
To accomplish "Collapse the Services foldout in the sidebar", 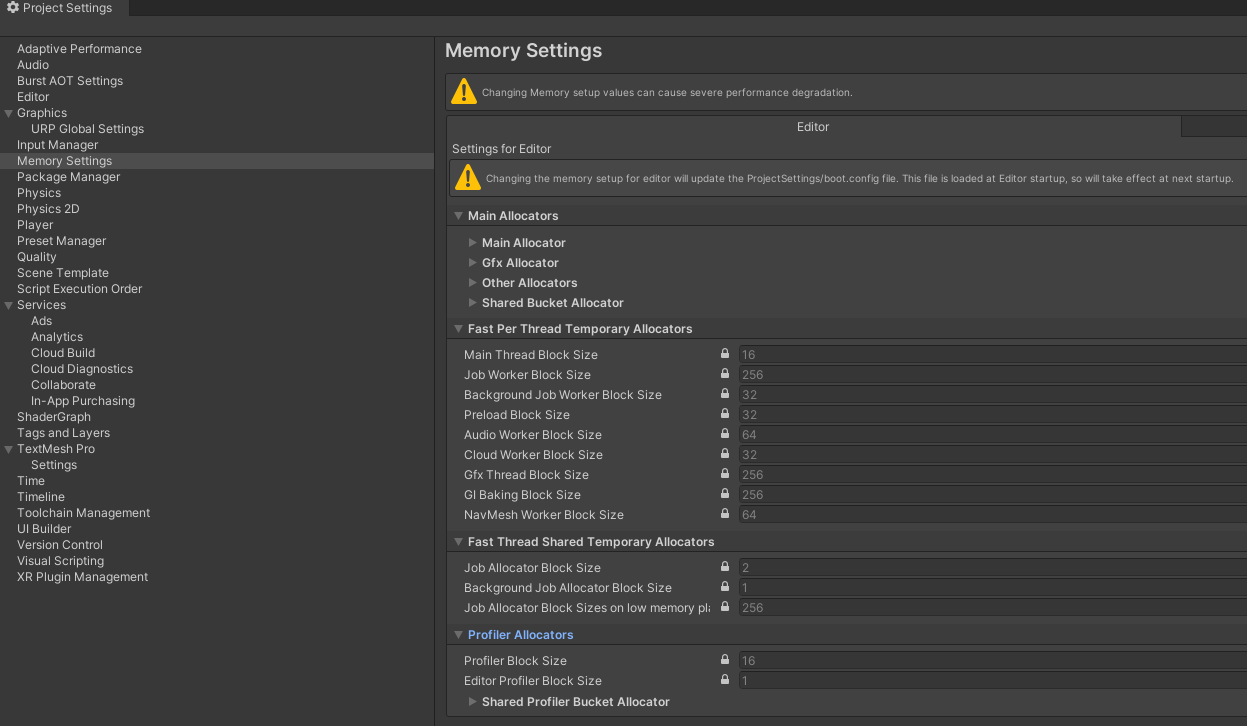I will click(9, 304).
